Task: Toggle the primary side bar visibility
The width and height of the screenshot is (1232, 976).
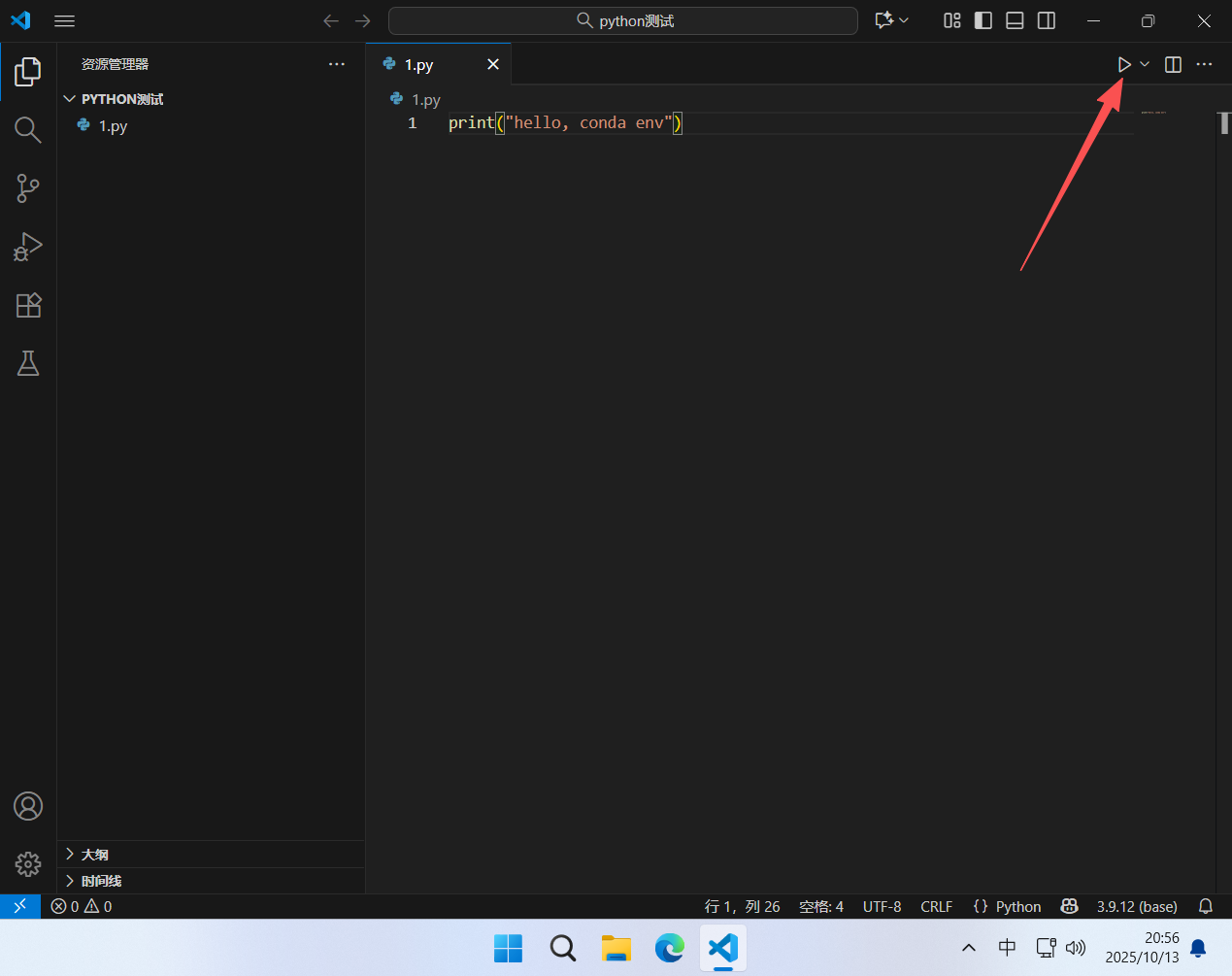Action: tap(983, 20)
